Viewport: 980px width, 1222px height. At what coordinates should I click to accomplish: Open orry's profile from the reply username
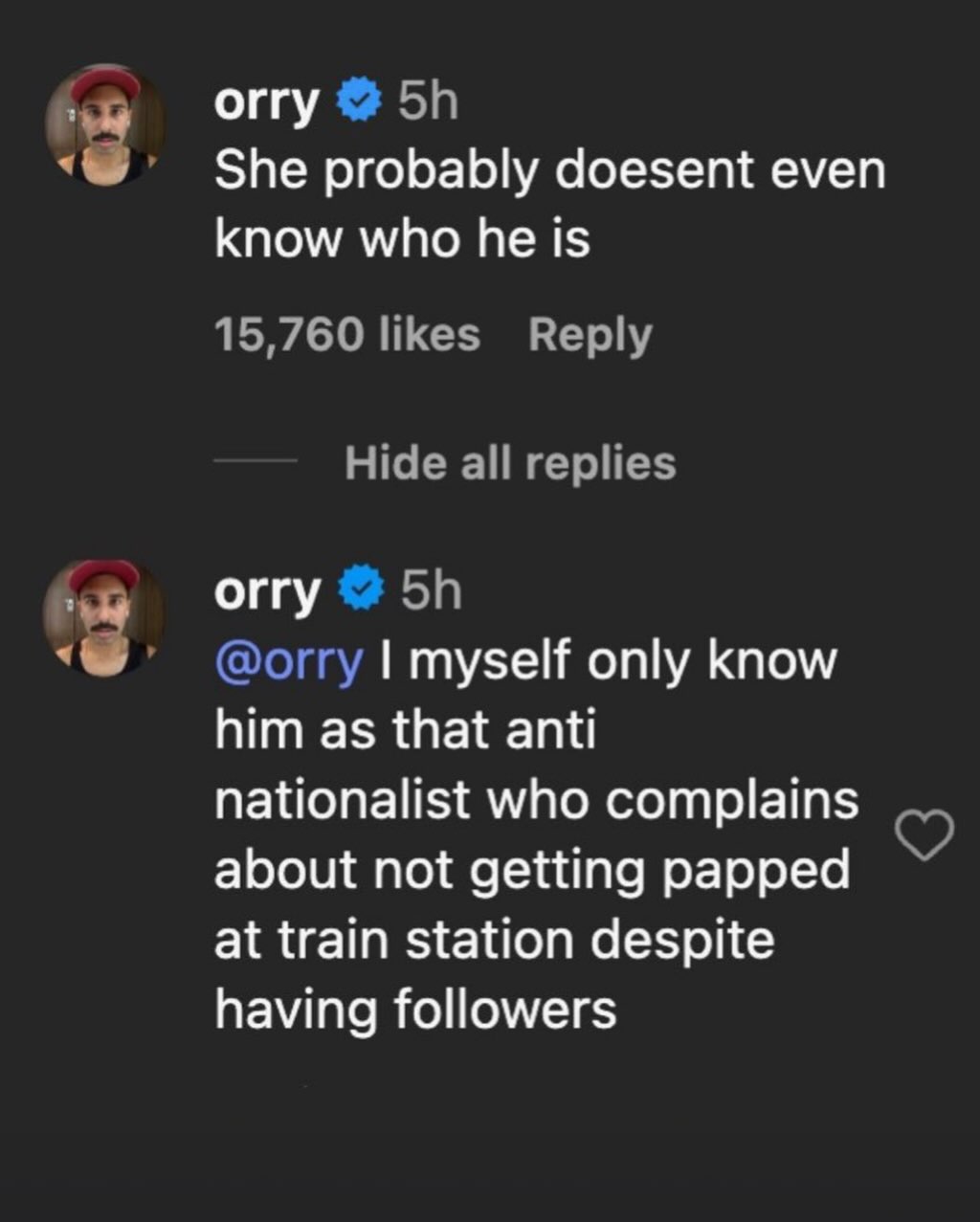point(266,590)
